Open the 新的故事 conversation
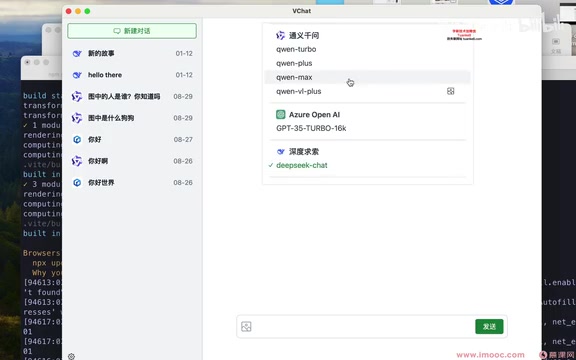 pyautogui.click(x=132, y=54)
